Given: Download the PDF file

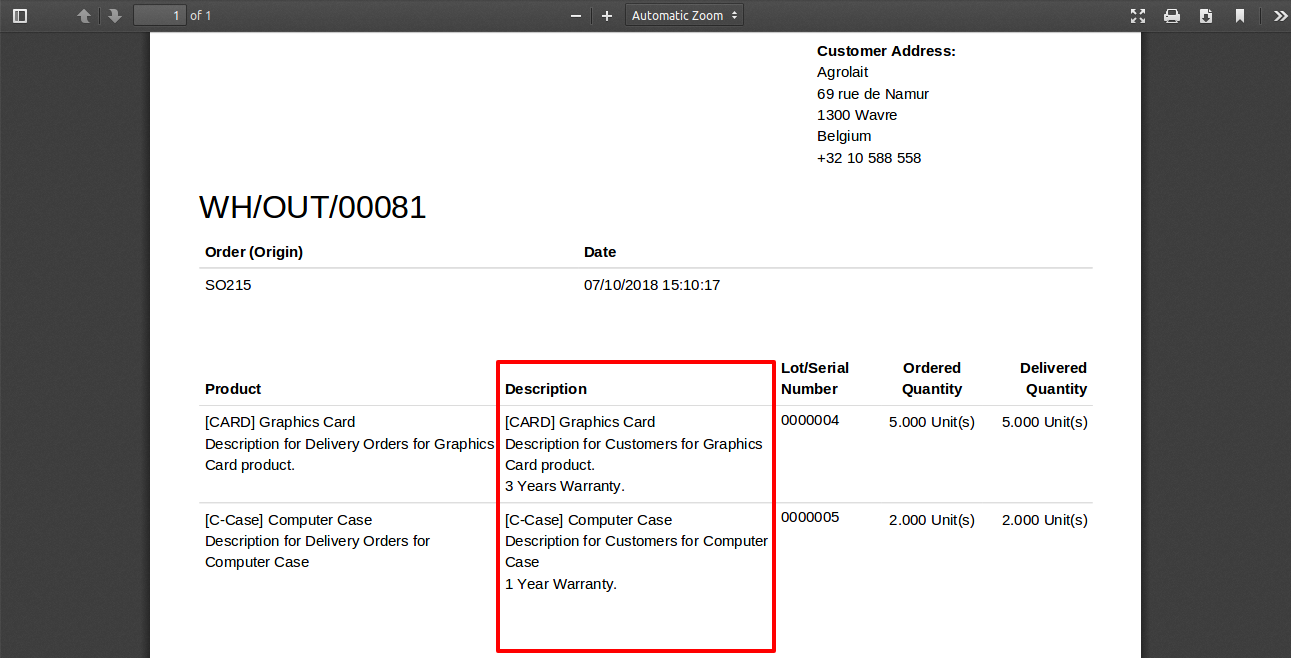Looking at the screenshot, I should pos(1206,16).
